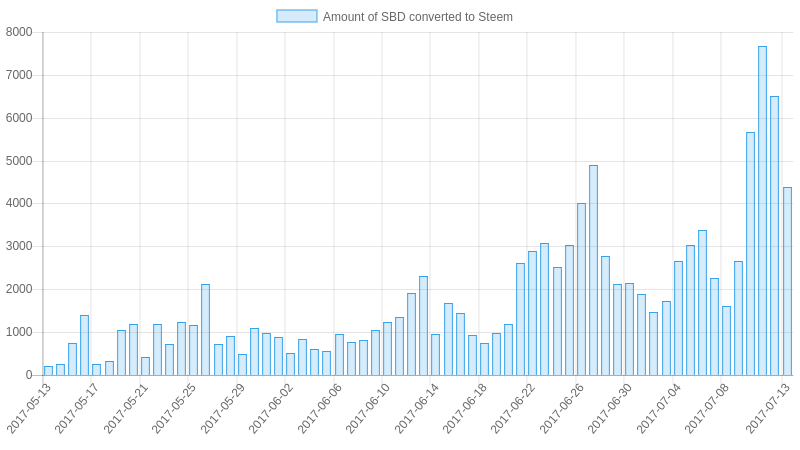800x450 pixels.
Task: Click the 2017-05-21 date label
Action: [x=126, y=409]
